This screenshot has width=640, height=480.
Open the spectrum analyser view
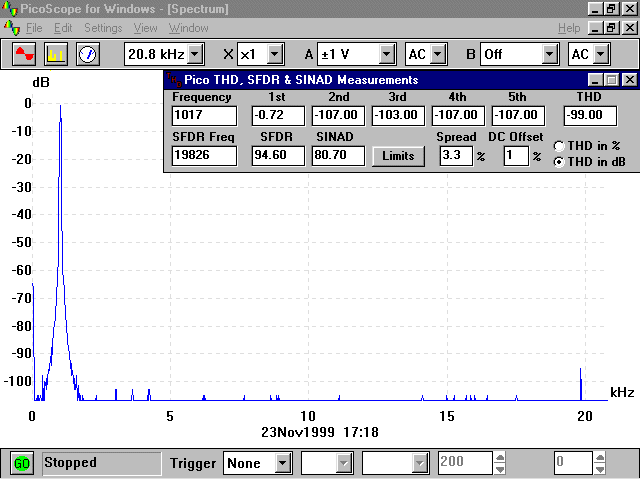point(56,53)
